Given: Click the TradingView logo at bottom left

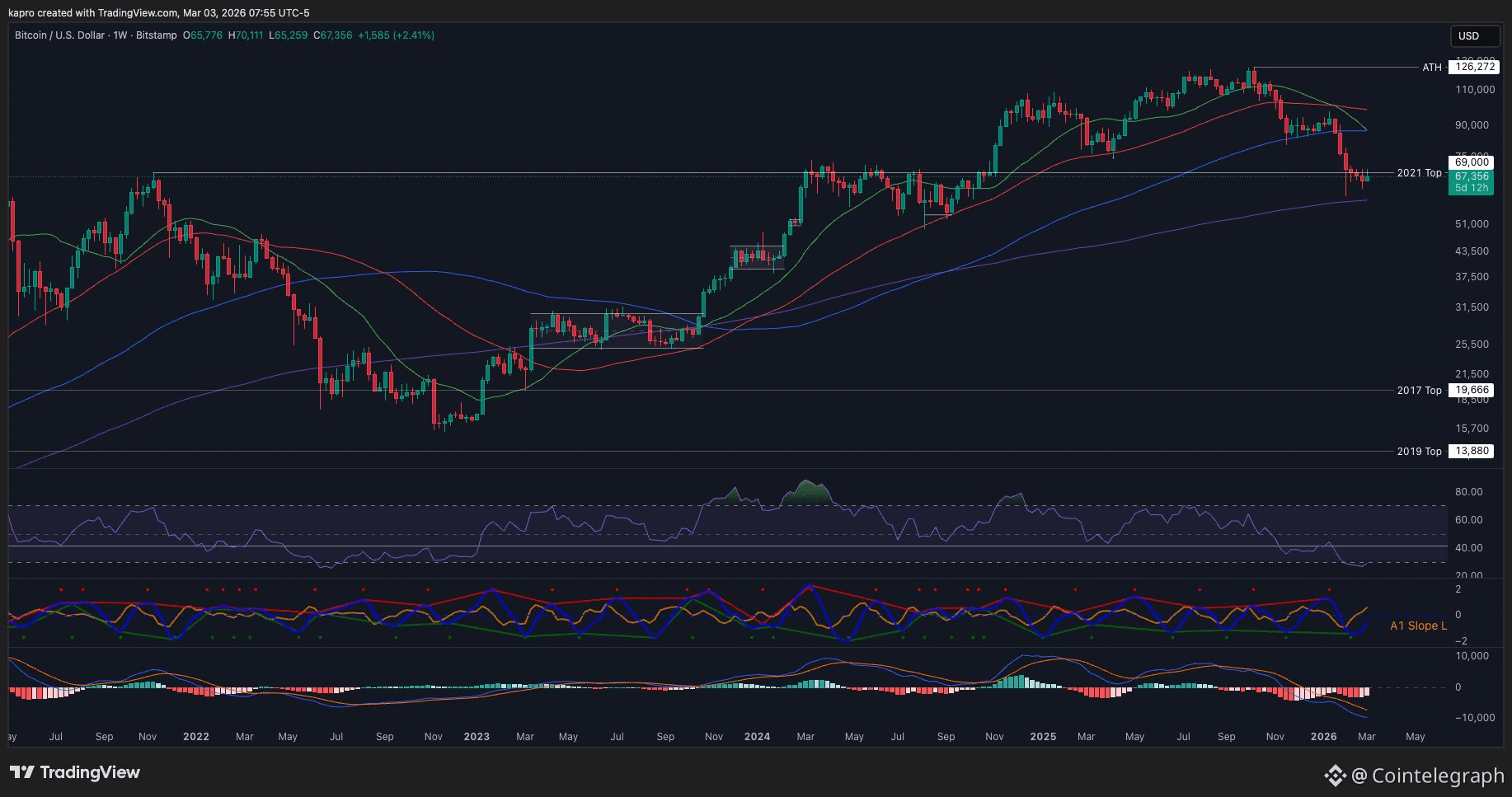Looking at the screenshot, I should [x=75, y=772].
